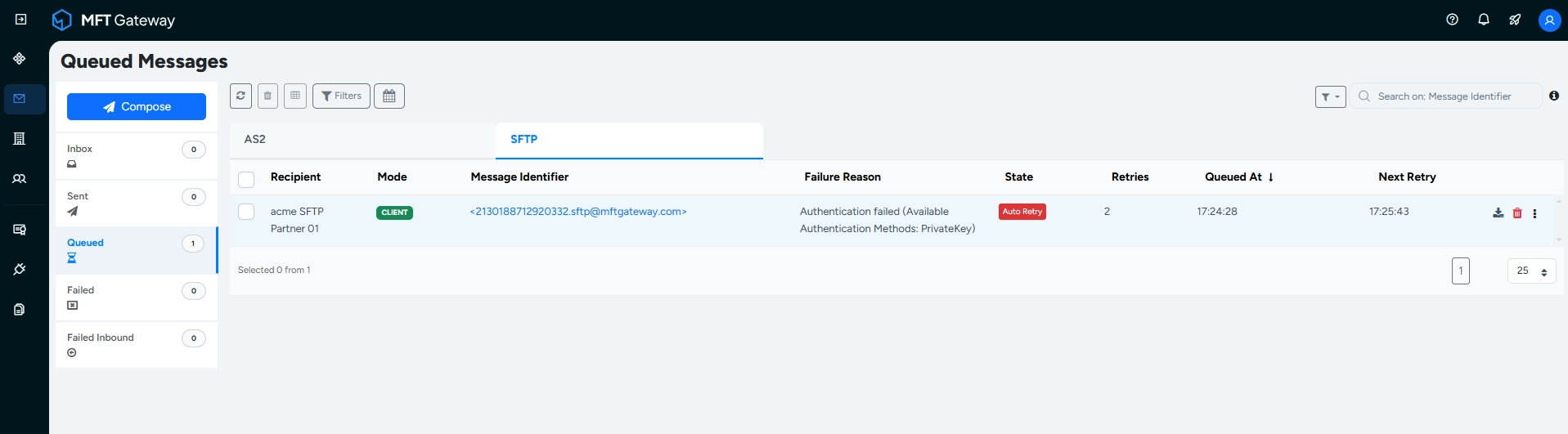
Task: Expand the sidebar with the top-left arrow icon
Action: pos(21,20)
